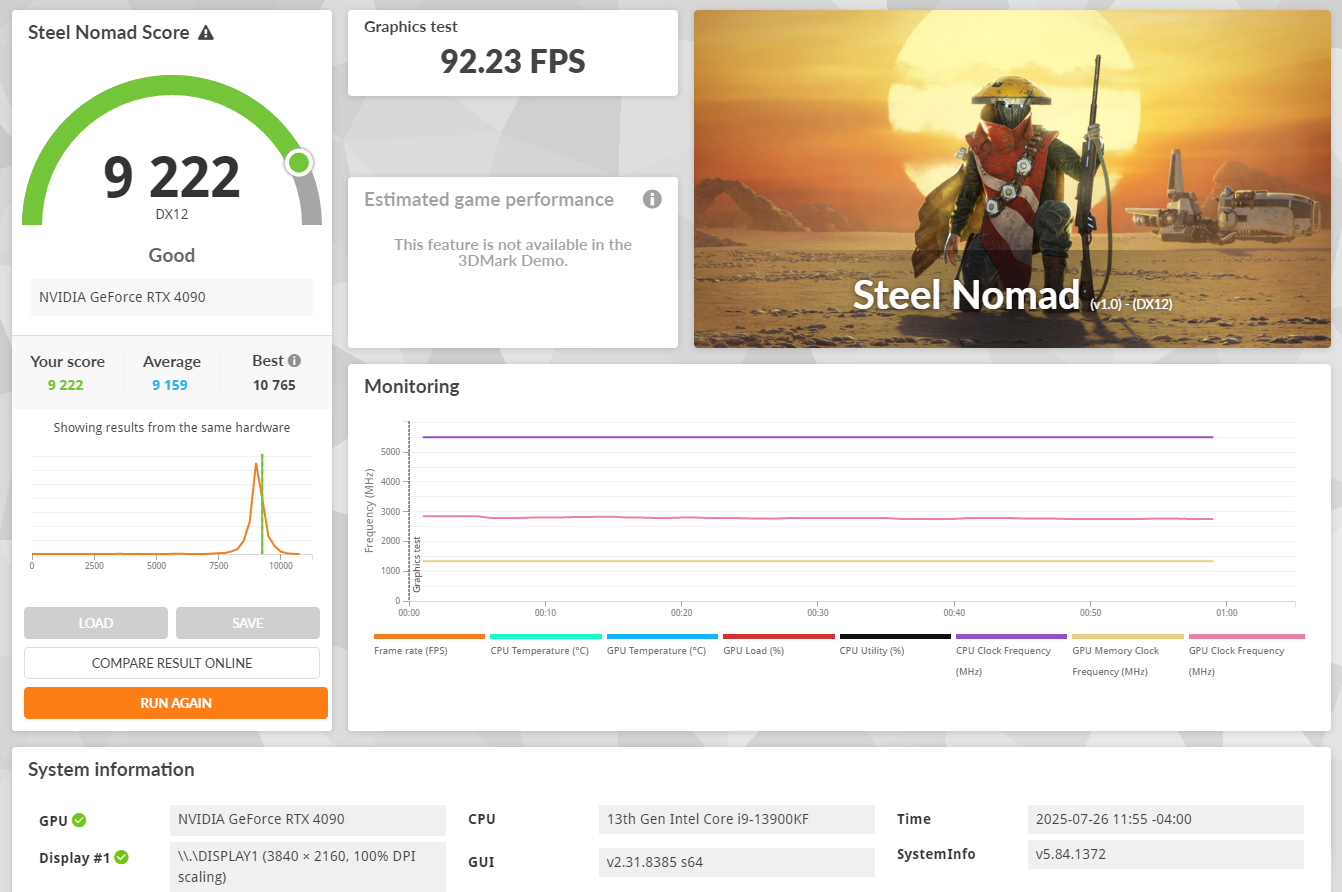The image size is (1342, 892).
Task: Click the warning triangle beside Steel Nomad Score
Action: [206, 32]
